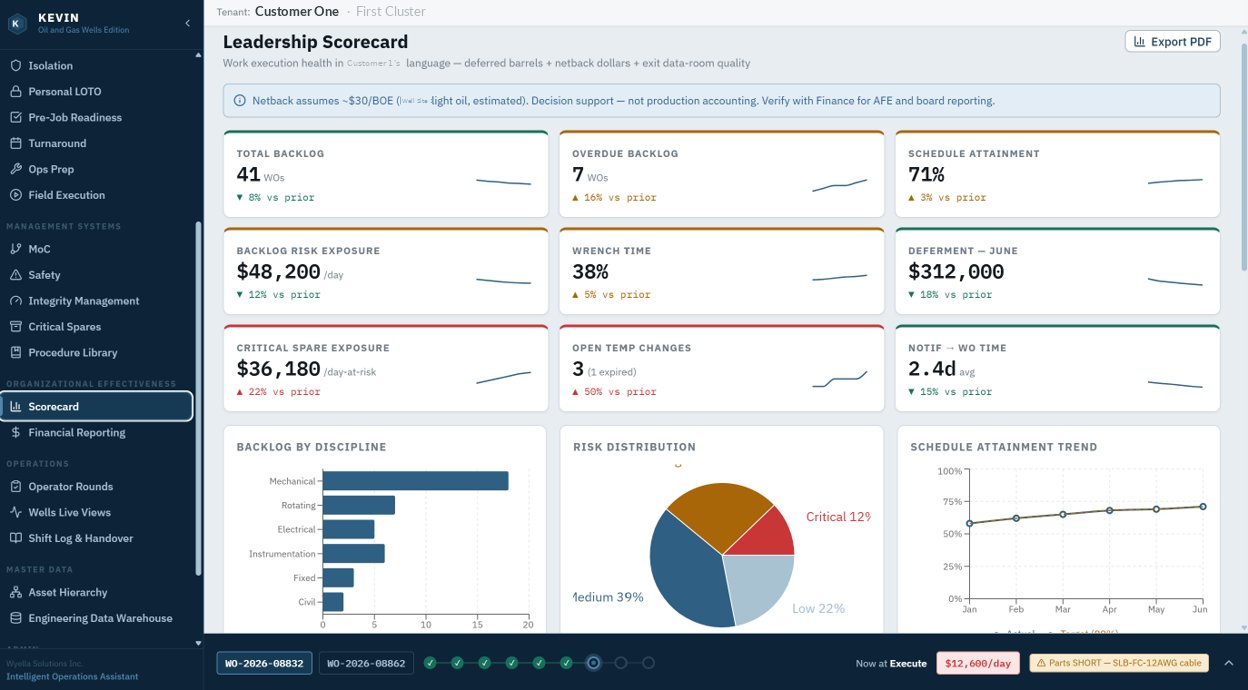
Task: Switch to work order WO-2026-08862 tab
Action: [365, 663]
